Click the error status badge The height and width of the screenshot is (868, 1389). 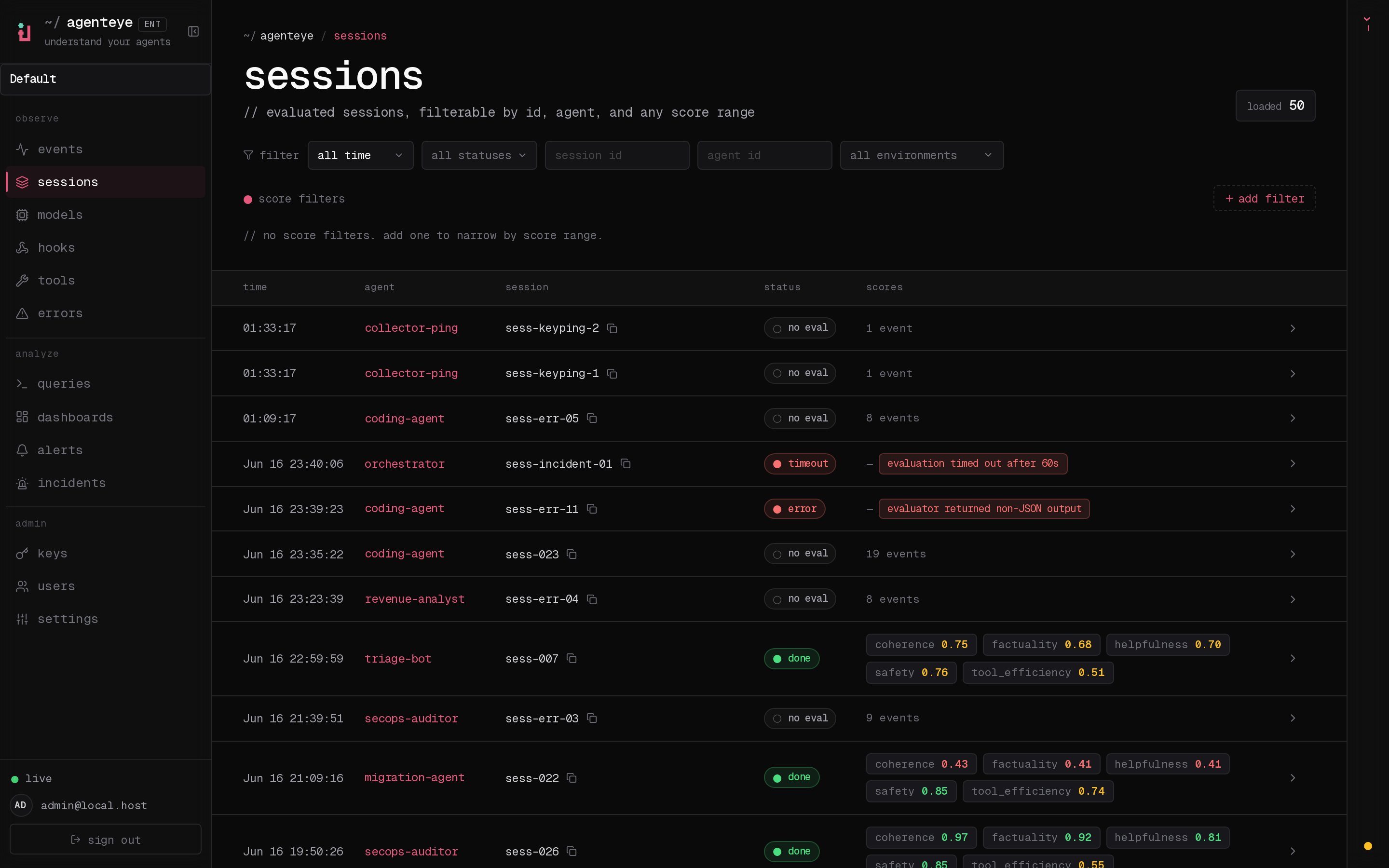pos(794,509)
